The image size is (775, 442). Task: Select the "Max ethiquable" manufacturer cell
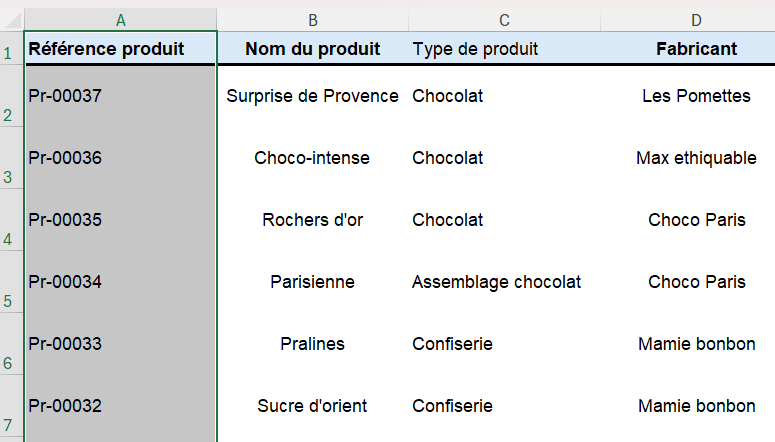pyautogui.click(x=696, y=158)
